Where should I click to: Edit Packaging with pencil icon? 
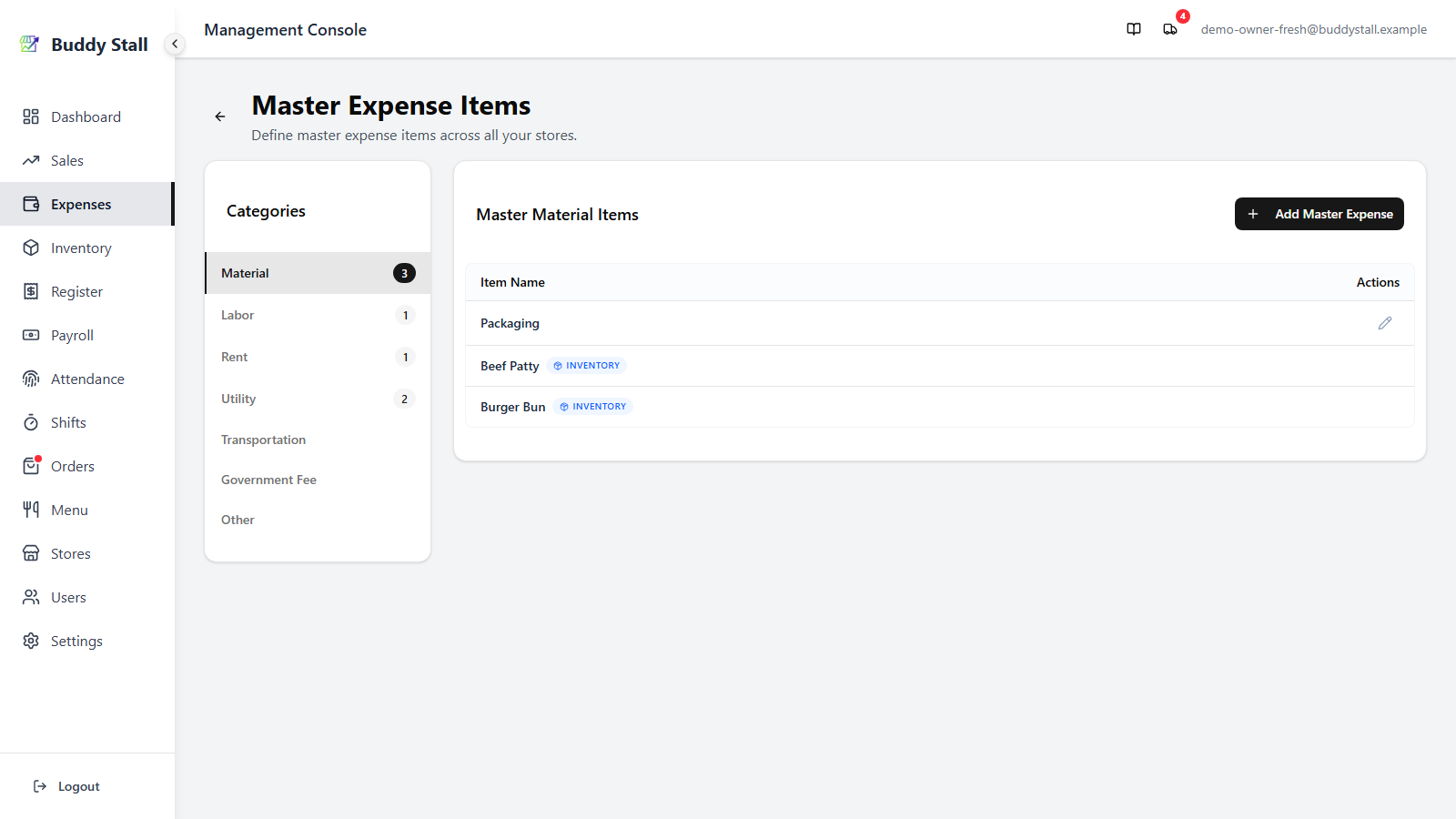(1385, 323)
